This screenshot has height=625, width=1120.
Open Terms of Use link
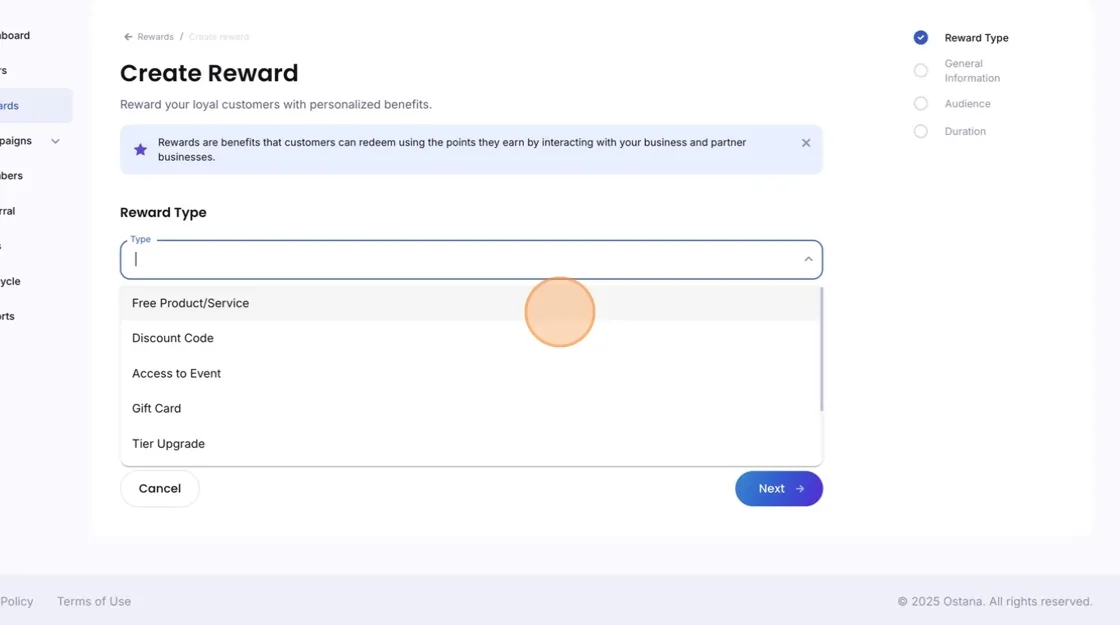[94, 601]
